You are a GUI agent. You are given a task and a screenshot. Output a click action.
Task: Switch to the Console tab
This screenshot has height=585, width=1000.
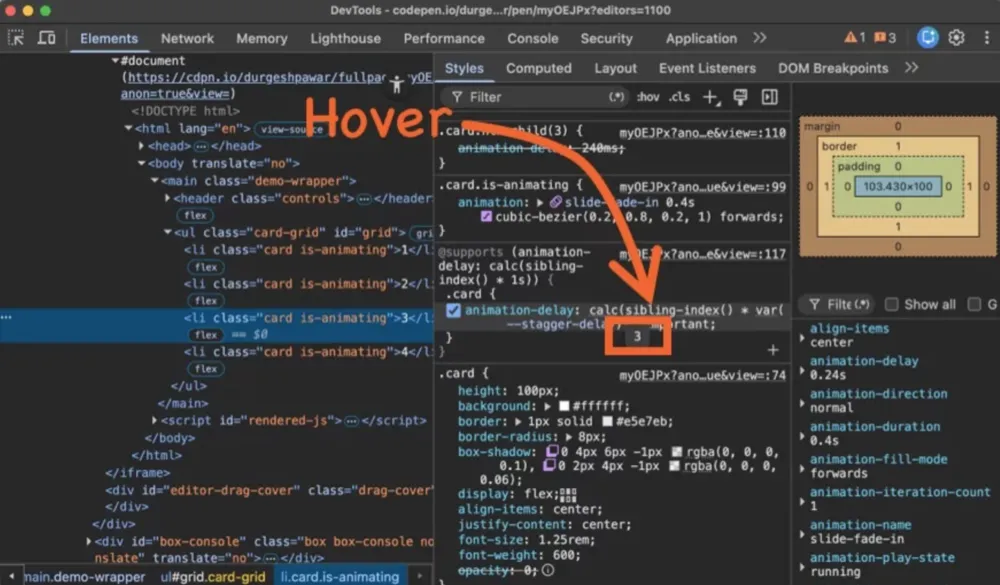coord(533,38)
